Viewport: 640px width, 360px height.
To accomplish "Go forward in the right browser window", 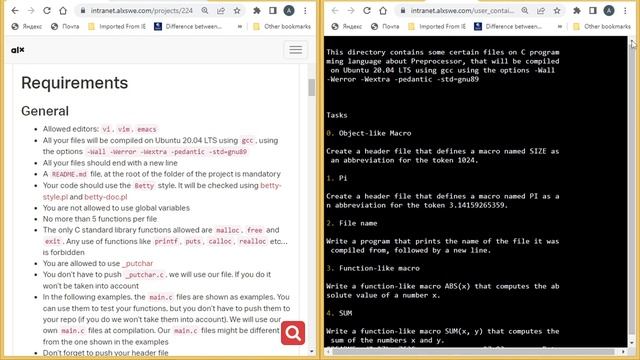I will tap(351, 11).
